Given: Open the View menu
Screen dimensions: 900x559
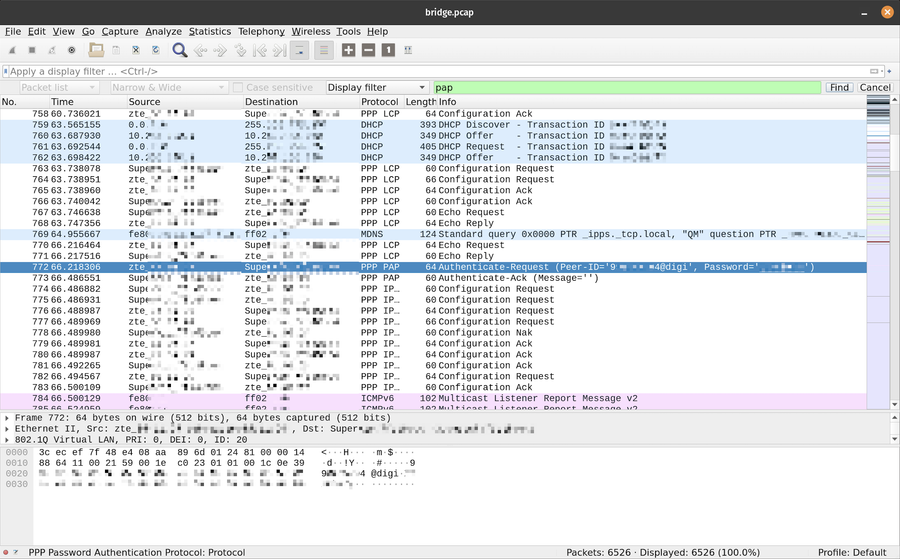Looking at the screenshot, I should pyautogui.click(x=64, y=32).
